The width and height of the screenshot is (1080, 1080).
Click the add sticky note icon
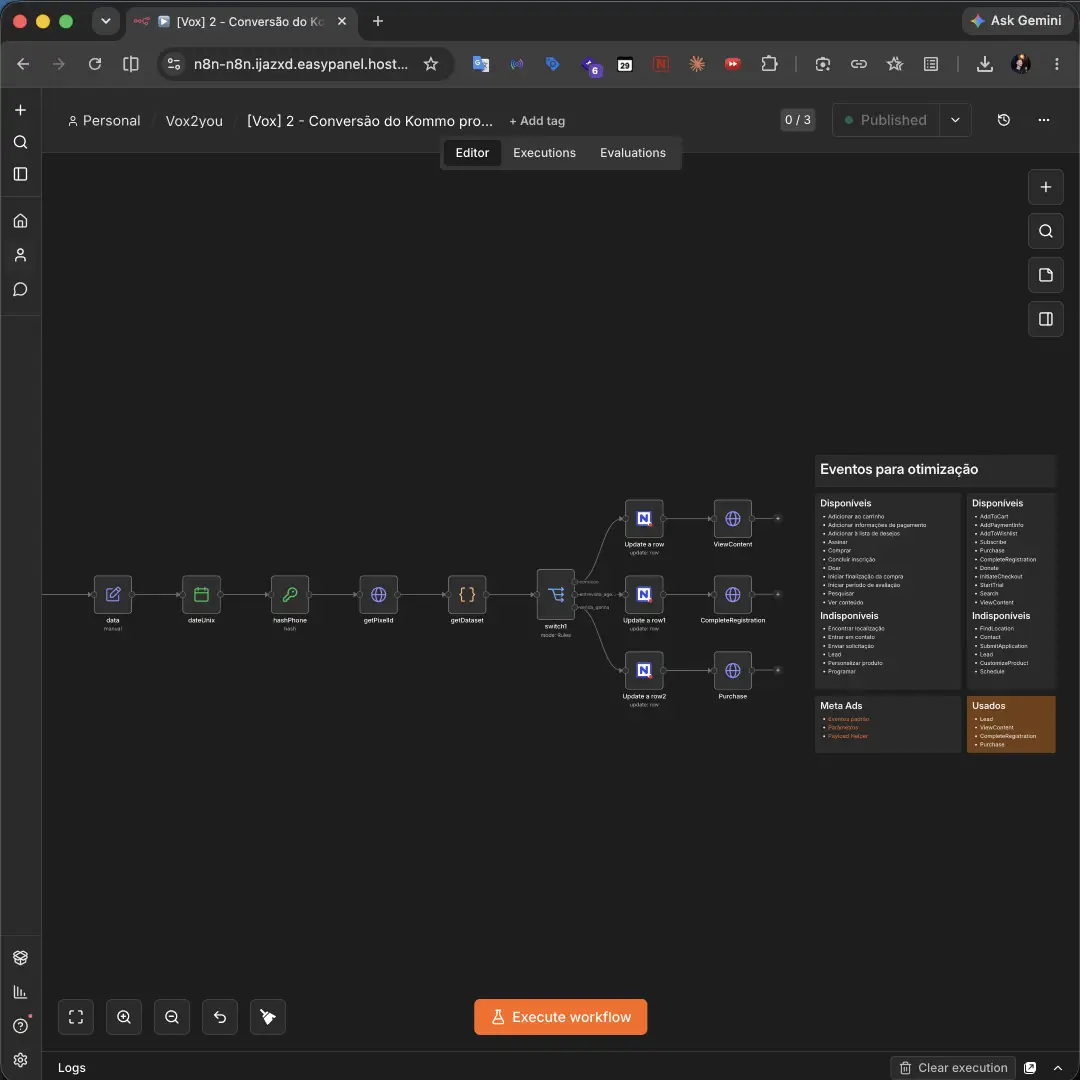1046,275
